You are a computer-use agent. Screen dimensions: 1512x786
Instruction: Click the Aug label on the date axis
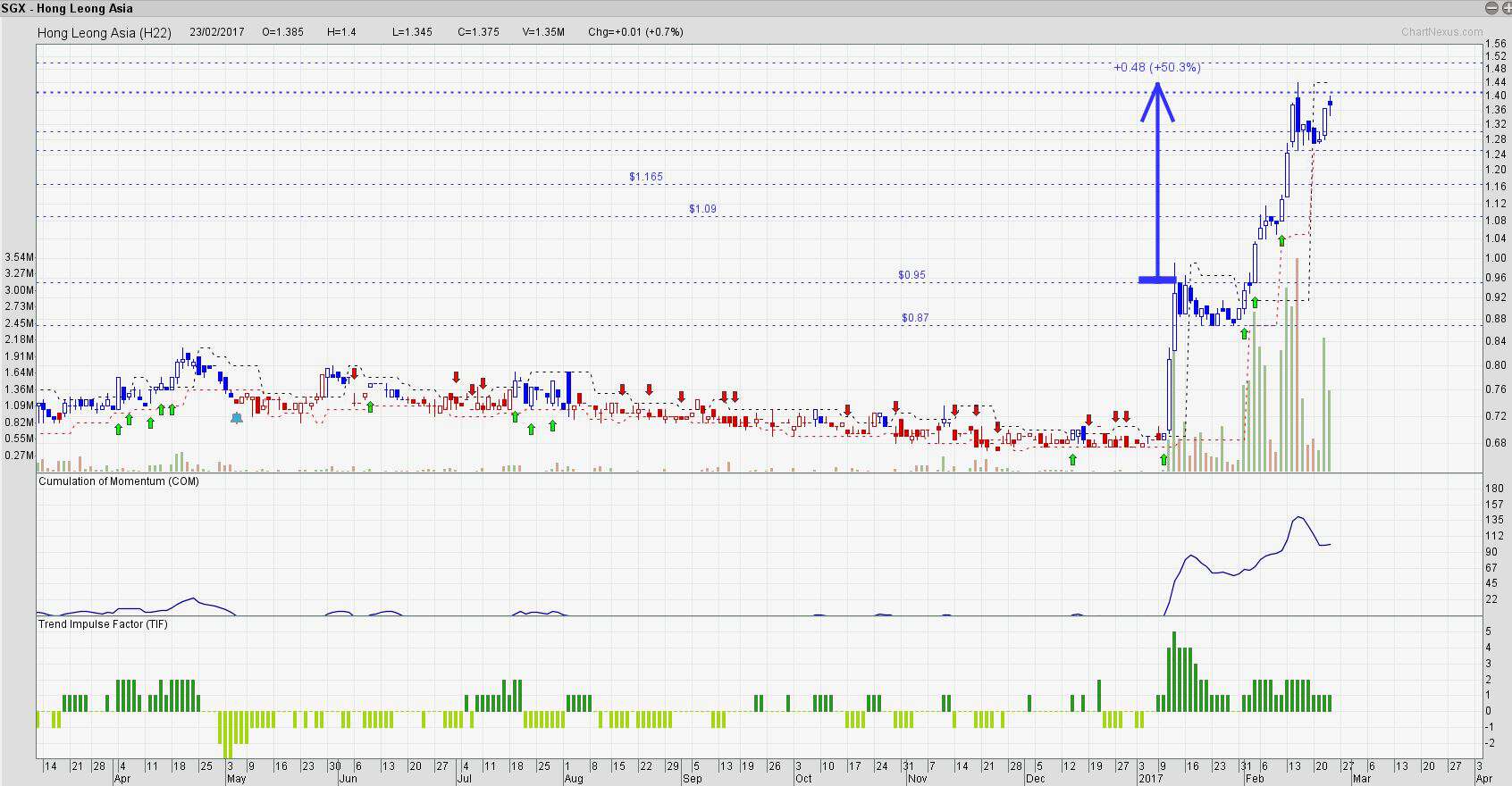tap(574, 778)
